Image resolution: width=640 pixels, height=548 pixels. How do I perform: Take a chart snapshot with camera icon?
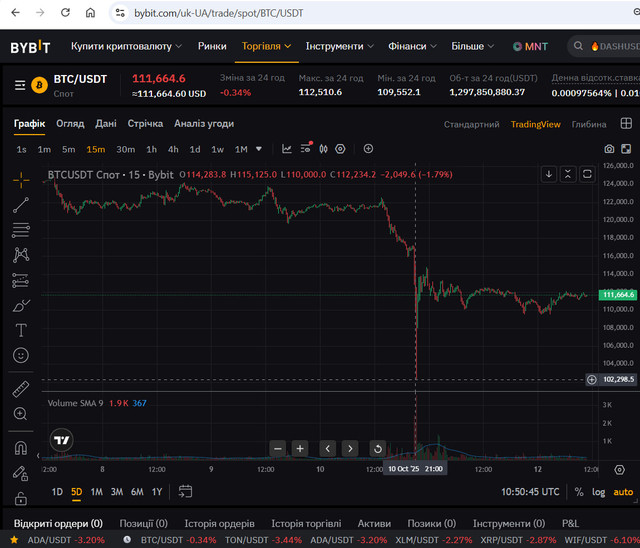tap(609, 149)
